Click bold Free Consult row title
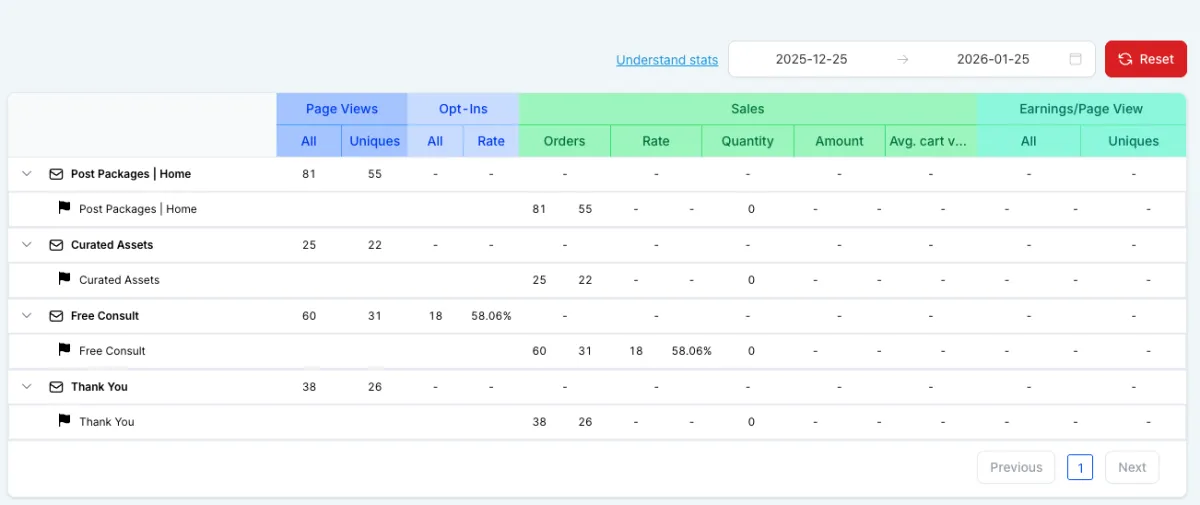Screen dimensions: 1200x505 point(105,316)
